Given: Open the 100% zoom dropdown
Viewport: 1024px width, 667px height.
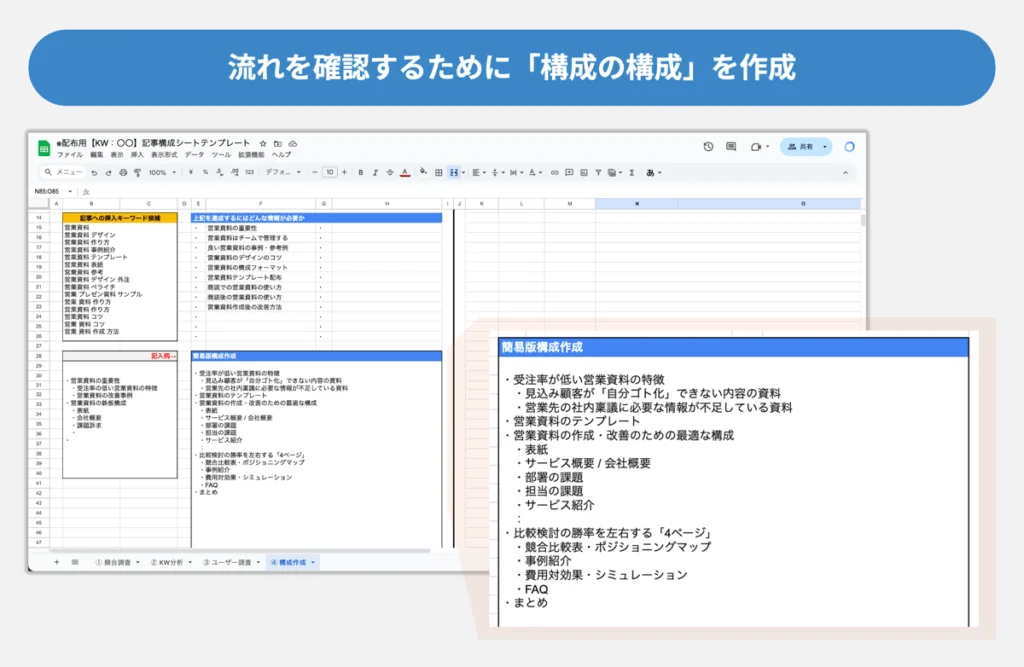Looking at the screenshot, I should pyautogui.click(x=160, y=172).
